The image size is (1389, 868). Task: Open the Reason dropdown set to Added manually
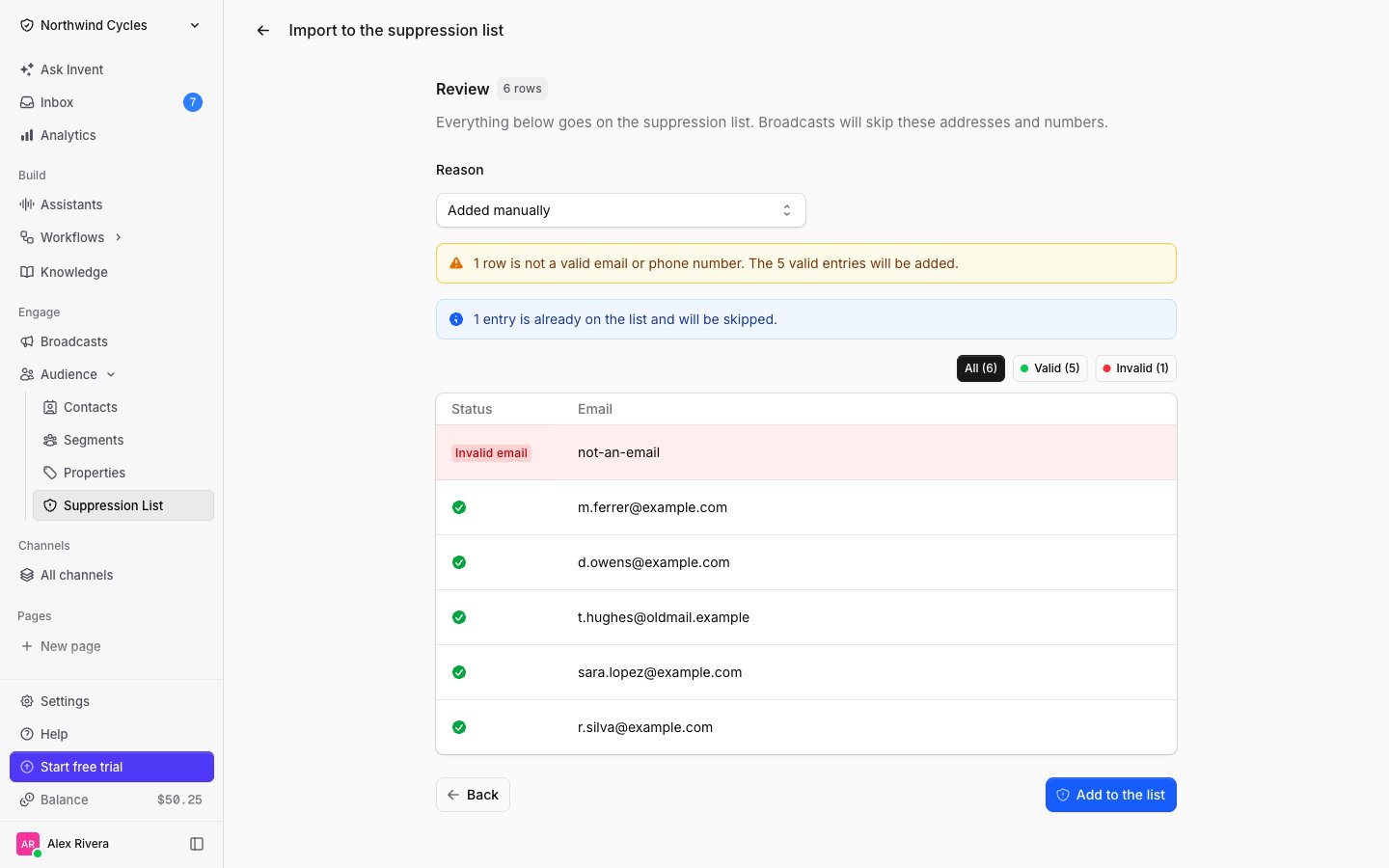tap(621, 210)
